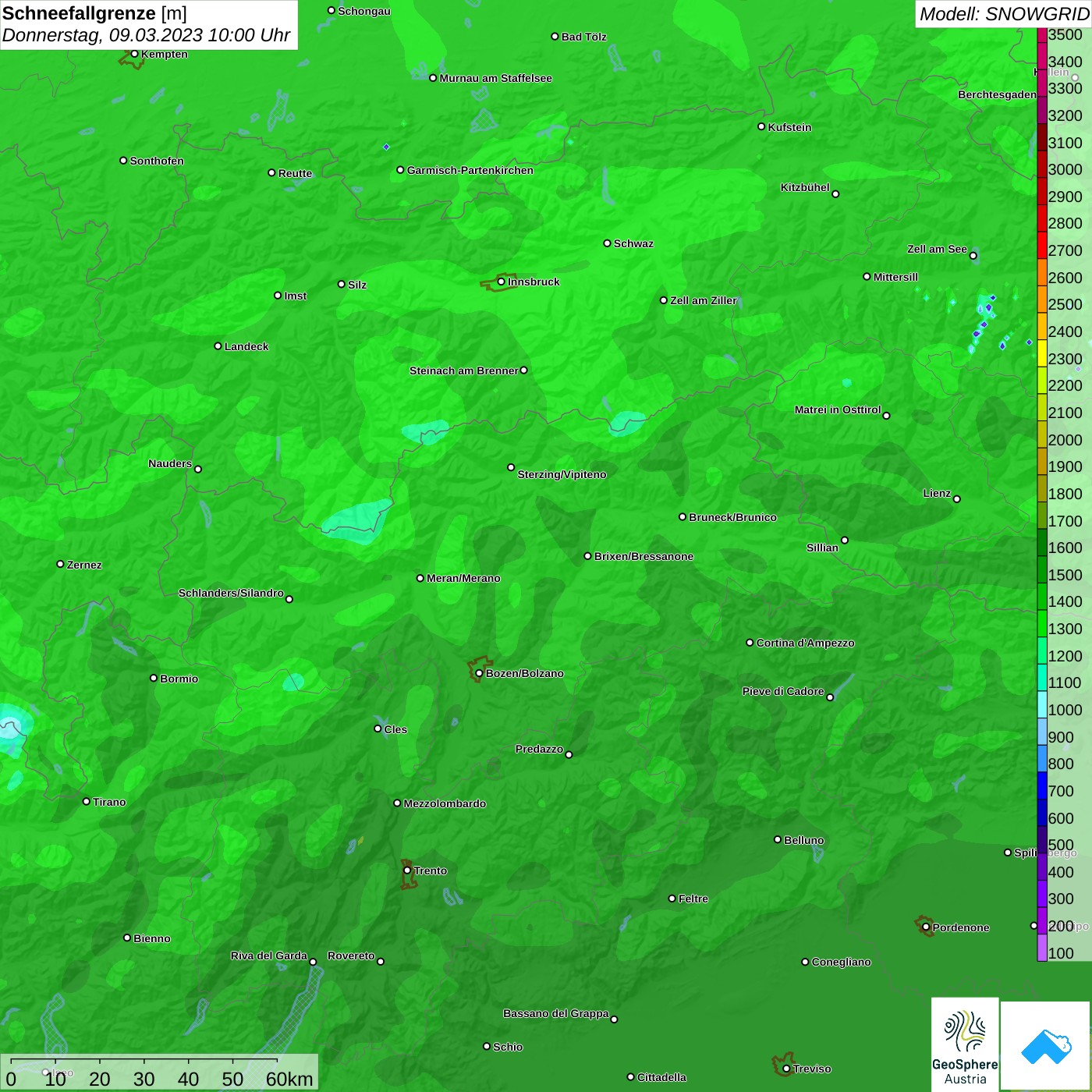1092x1092 pixels.
Task: Click the Kufstein location dot
Action: 761,126
